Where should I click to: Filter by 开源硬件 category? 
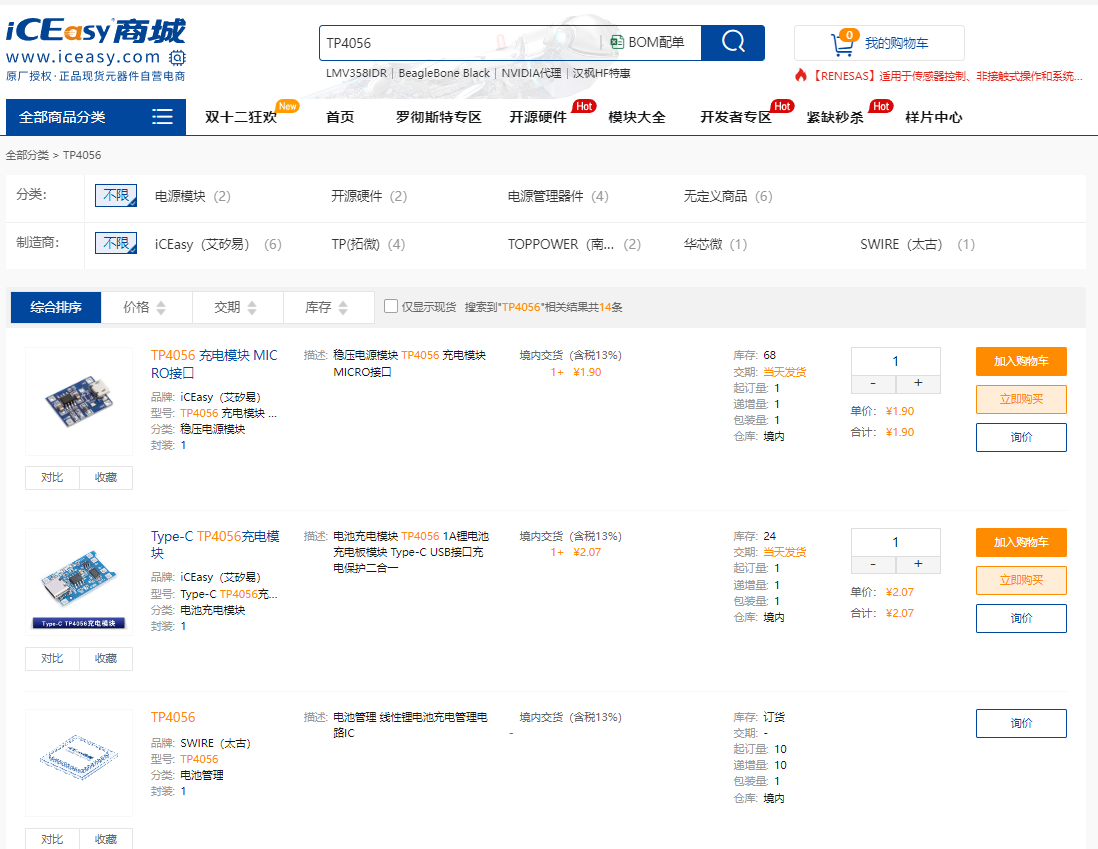(369, 196)
